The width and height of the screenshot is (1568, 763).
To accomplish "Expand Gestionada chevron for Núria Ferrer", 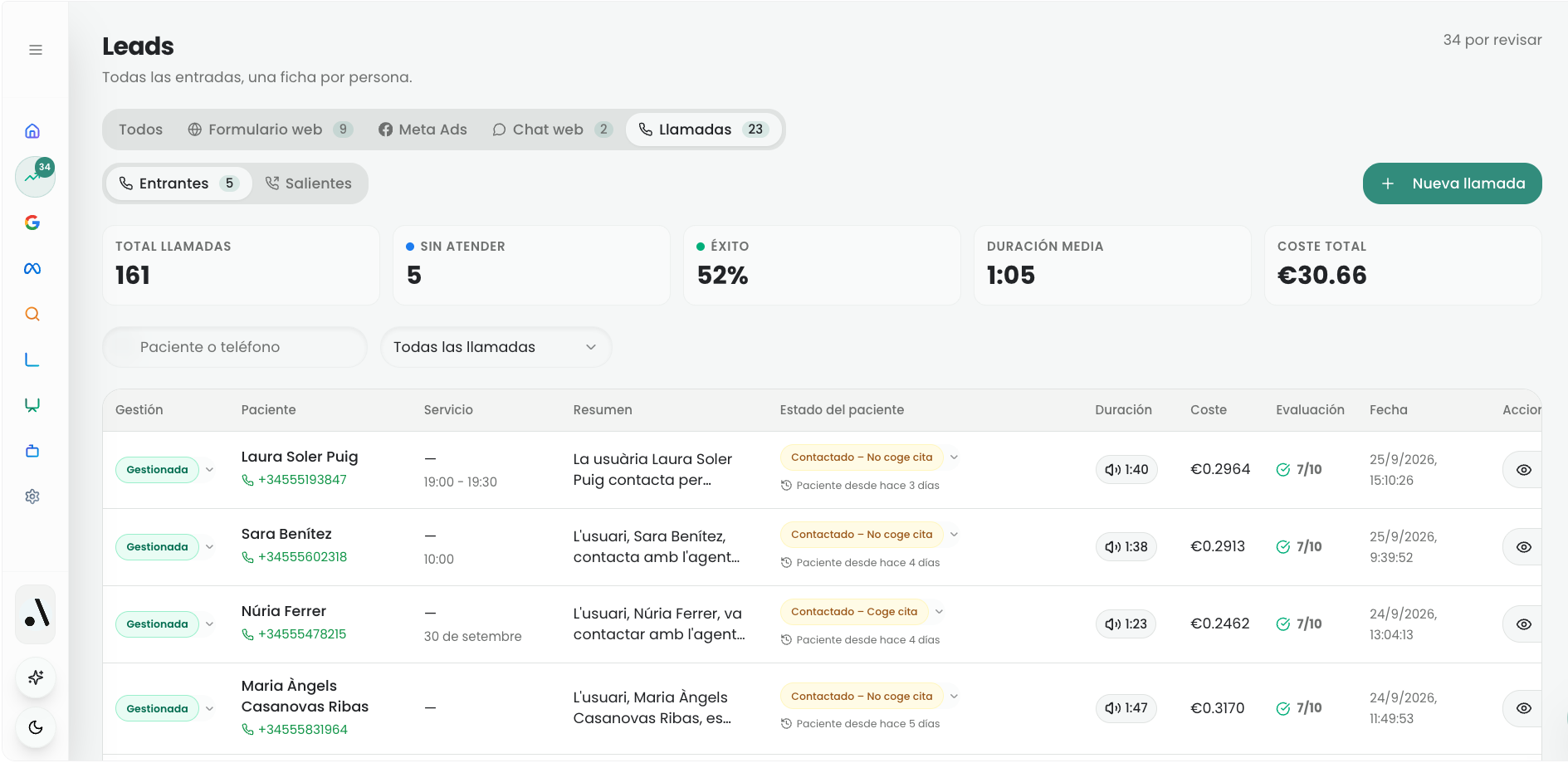I will point(210,624).
